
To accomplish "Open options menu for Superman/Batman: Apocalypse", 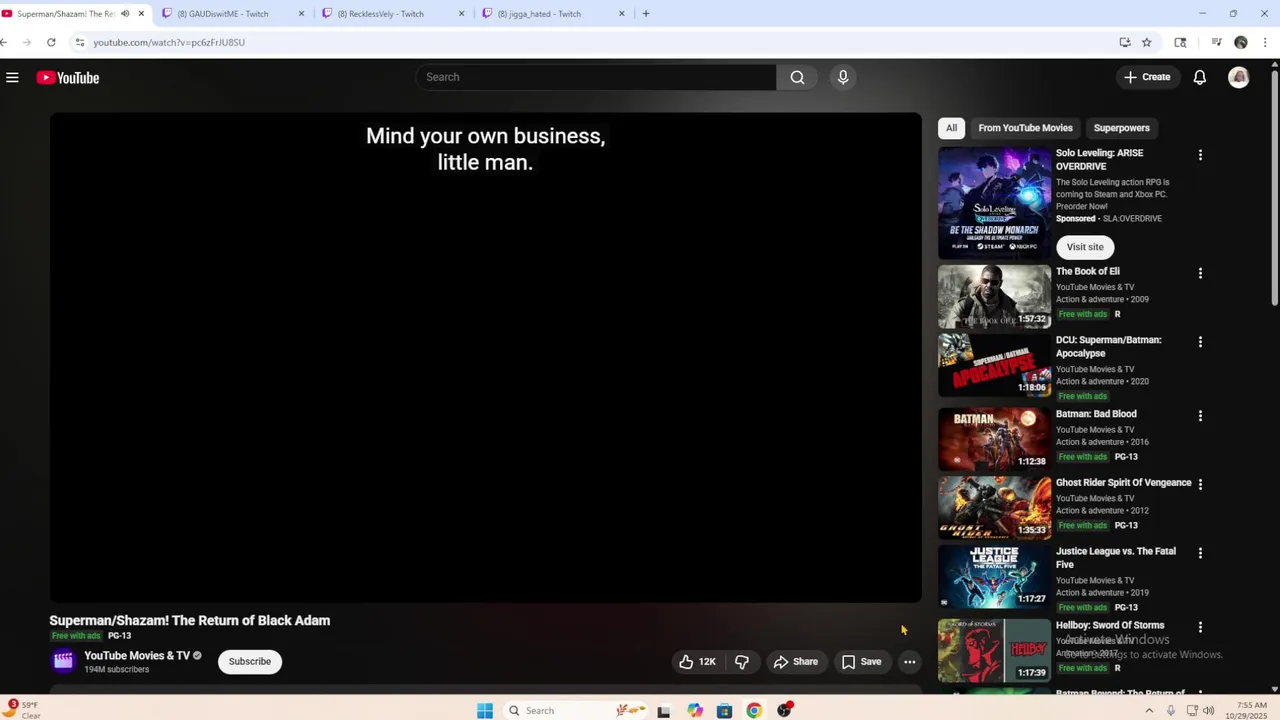I will tap(1200, 342).
